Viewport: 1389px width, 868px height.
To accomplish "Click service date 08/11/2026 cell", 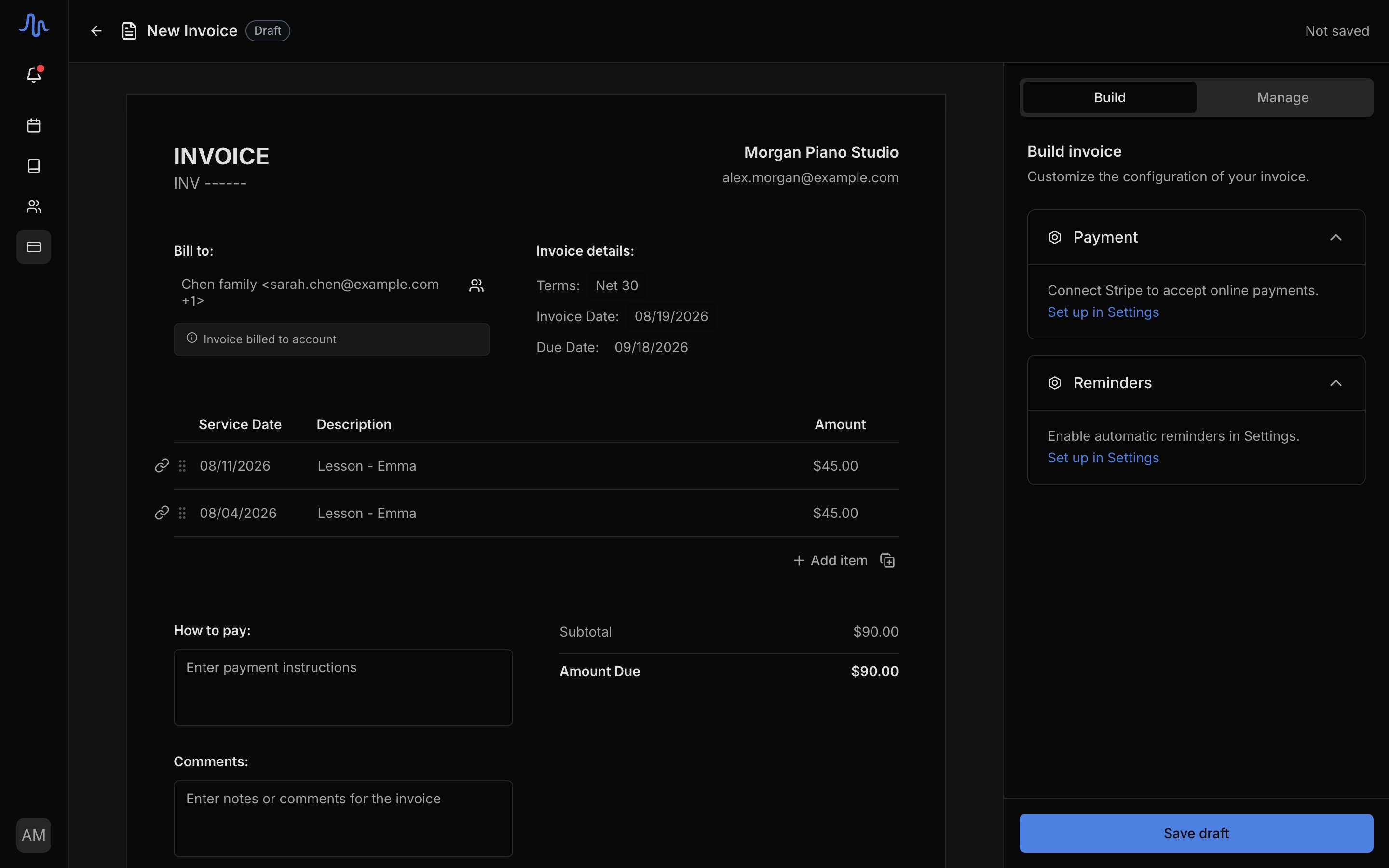I will pos(235,465).
